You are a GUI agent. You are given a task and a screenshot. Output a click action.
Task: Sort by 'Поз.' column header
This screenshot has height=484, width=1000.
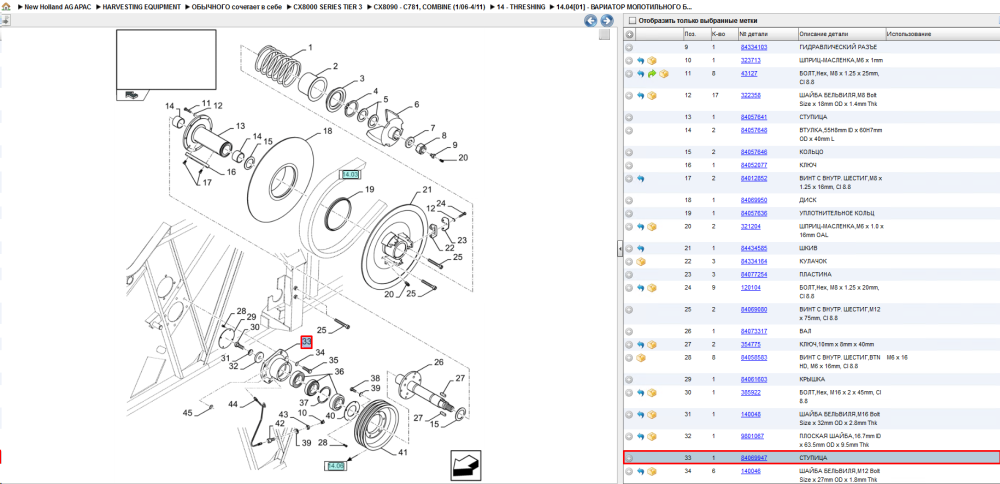pyautogui.click(x=695, y=34)
